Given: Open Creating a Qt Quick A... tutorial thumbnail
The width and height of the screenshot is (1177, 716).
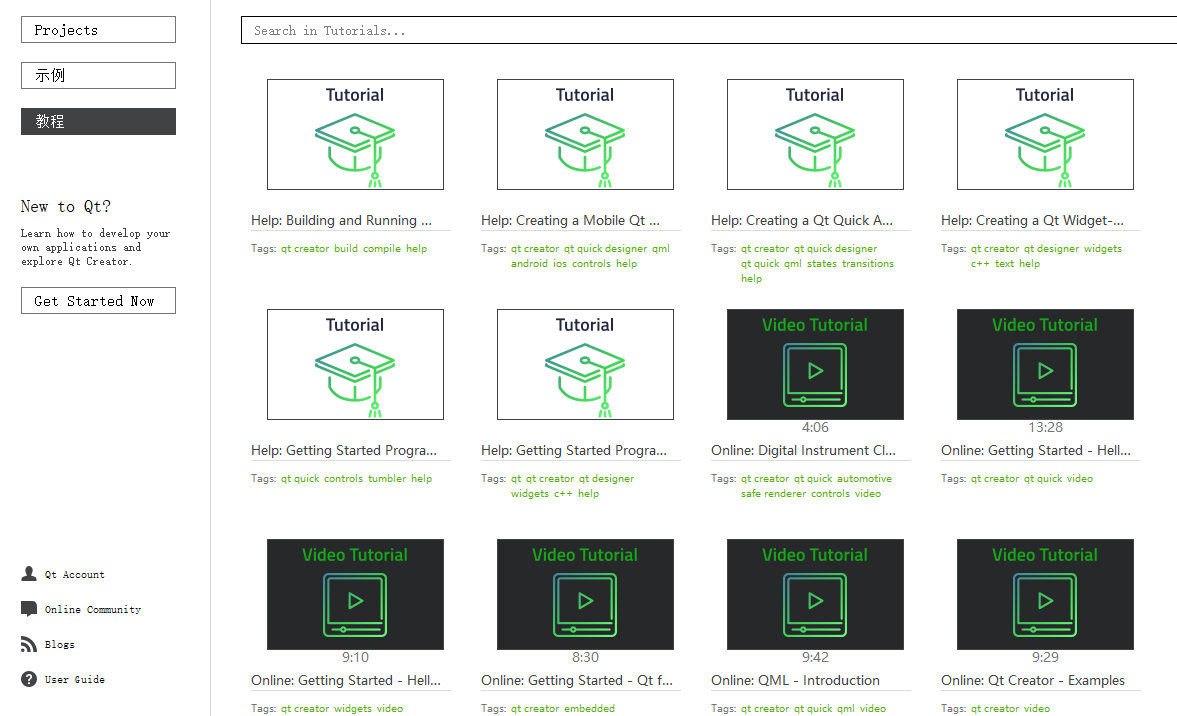Looking at the screenshot, I should pyautogui.click(x=815, y=134).
